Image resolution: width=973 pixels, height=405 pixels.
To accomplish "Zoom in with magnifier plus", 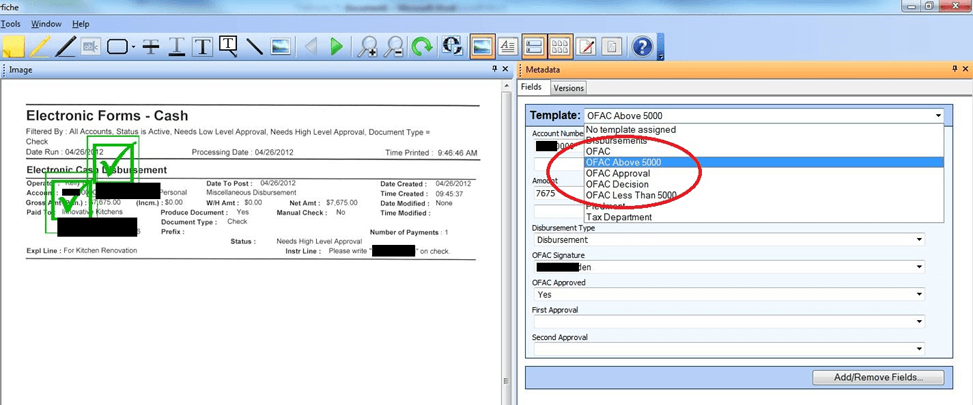I will point(368,47).
